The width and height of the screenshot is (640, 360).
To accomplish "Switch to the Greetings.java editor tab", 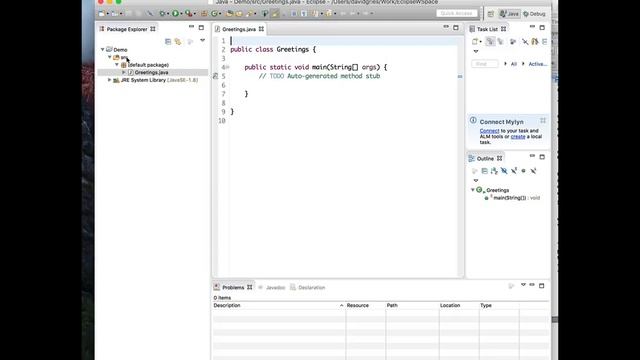I will point(239,29).
